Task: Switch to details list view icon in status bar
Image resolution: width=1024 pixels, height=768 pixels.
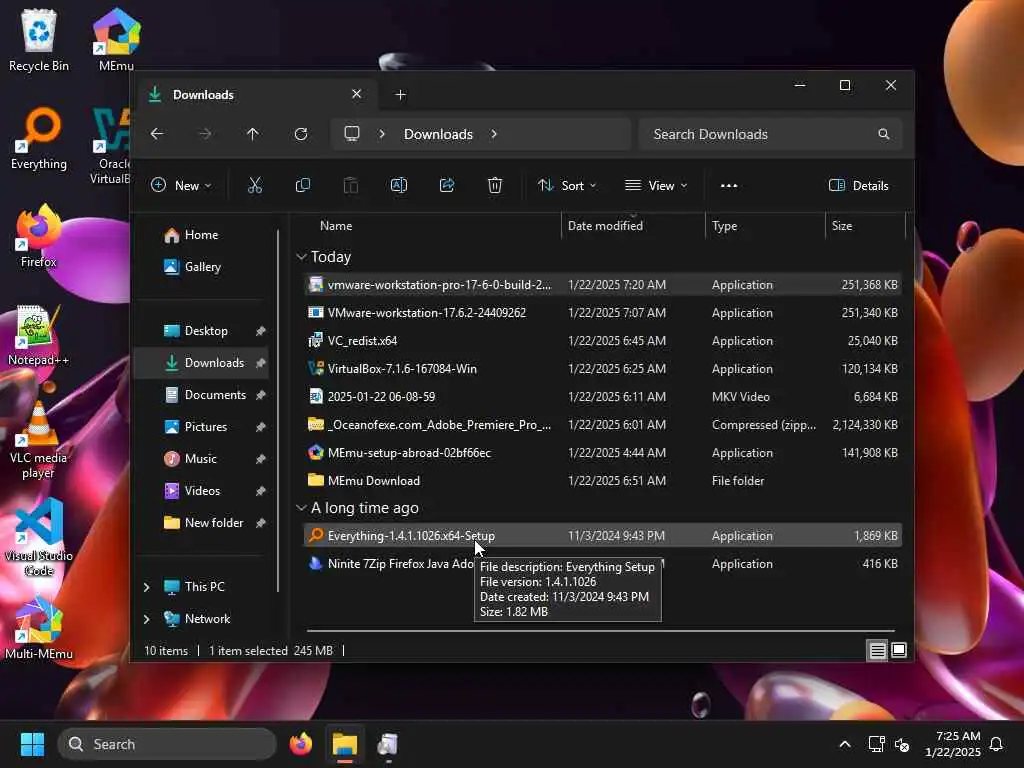Action: [x=877, y=650]
